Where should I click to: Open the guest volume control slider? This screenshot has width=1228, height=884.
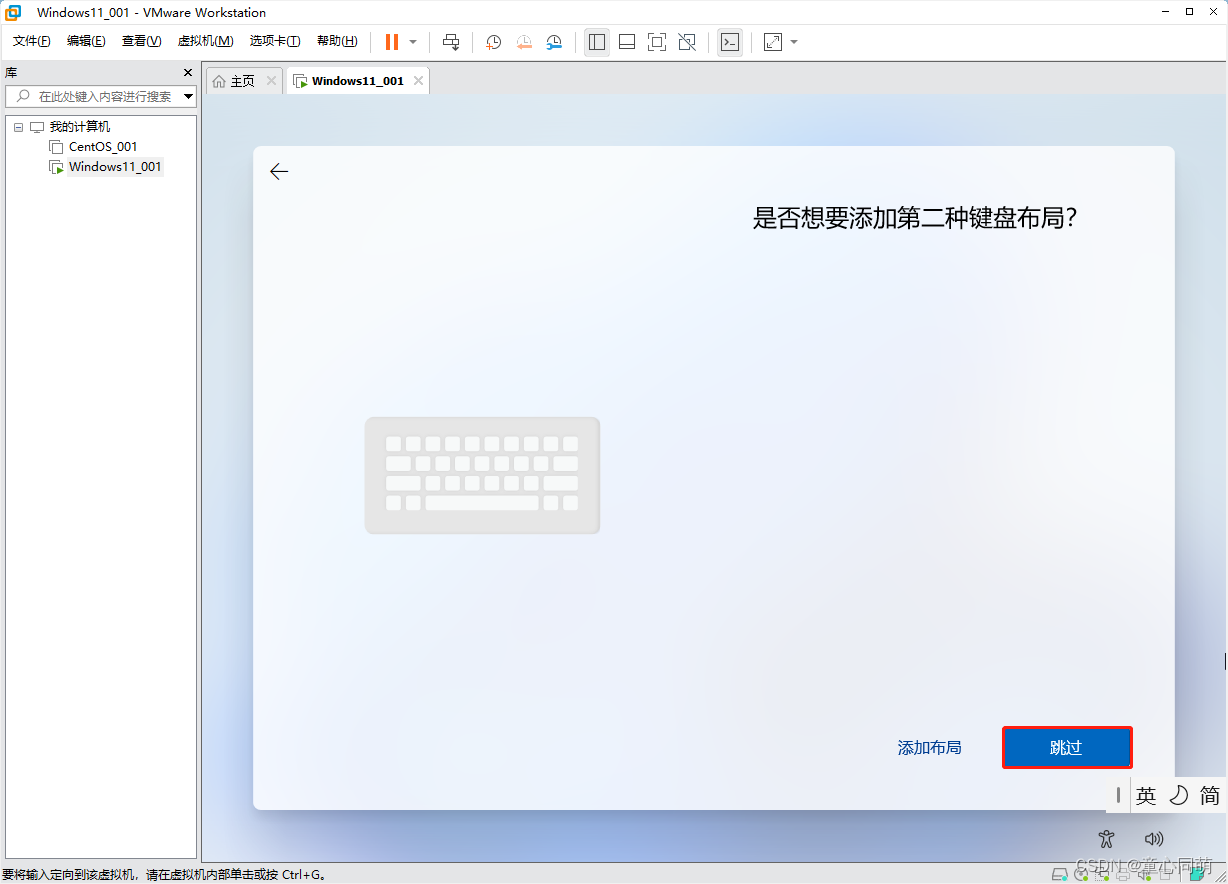pyautogui.click(x=1154, y=839)
